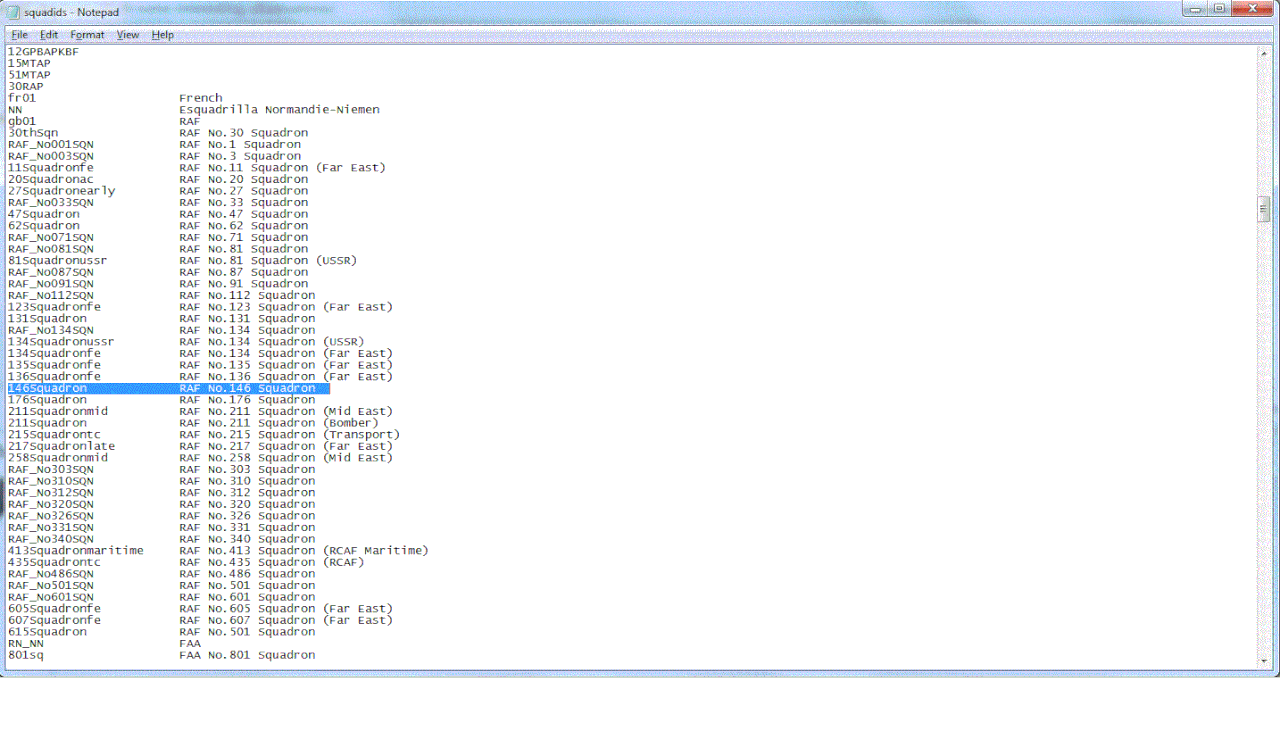Click the ID "RAF_No001SQN"
This screenshot has width=1280, height=756.
(51, 144)
